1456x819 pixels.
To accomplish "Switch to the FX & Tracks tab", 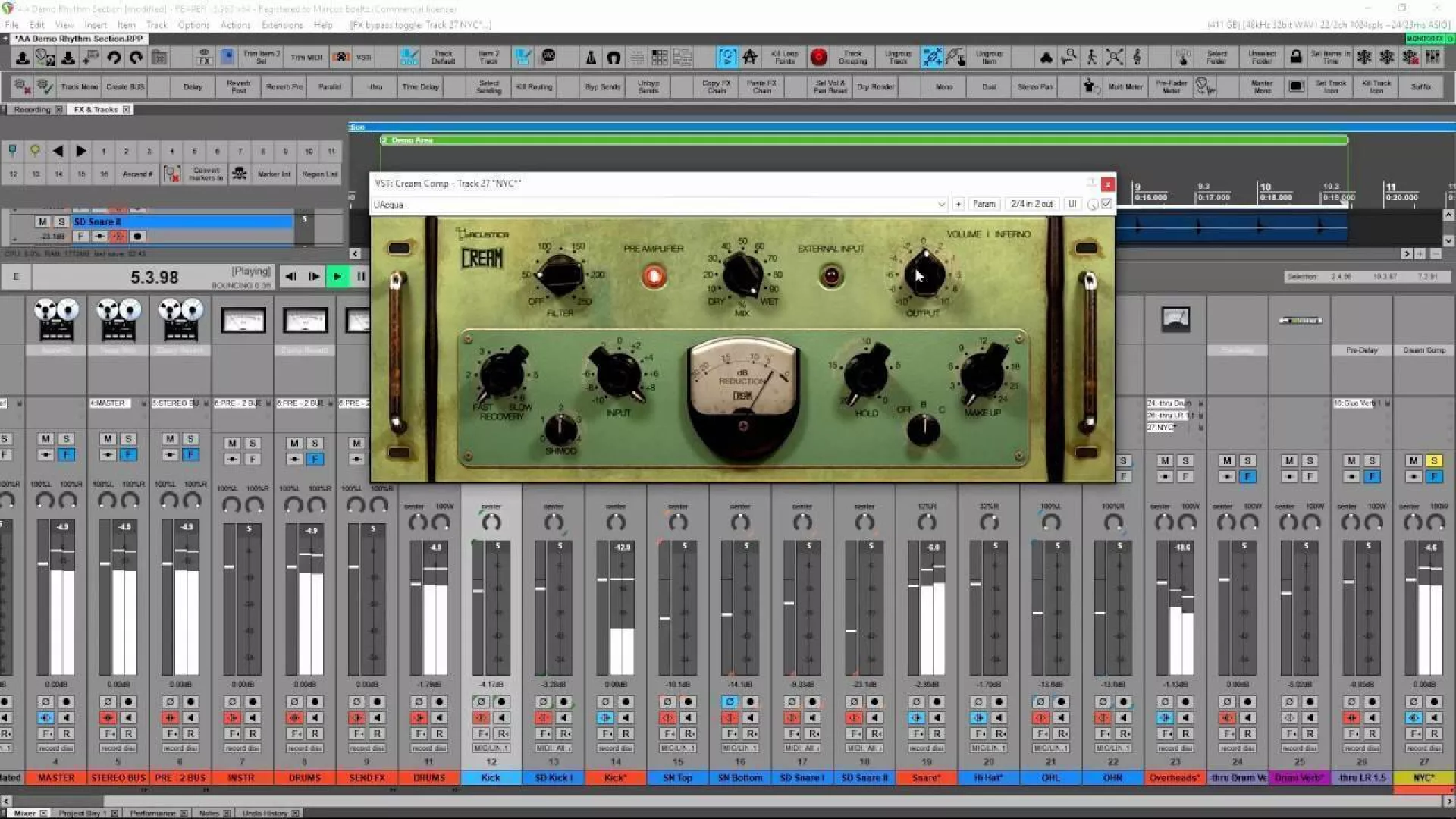I will click(96, 109).
